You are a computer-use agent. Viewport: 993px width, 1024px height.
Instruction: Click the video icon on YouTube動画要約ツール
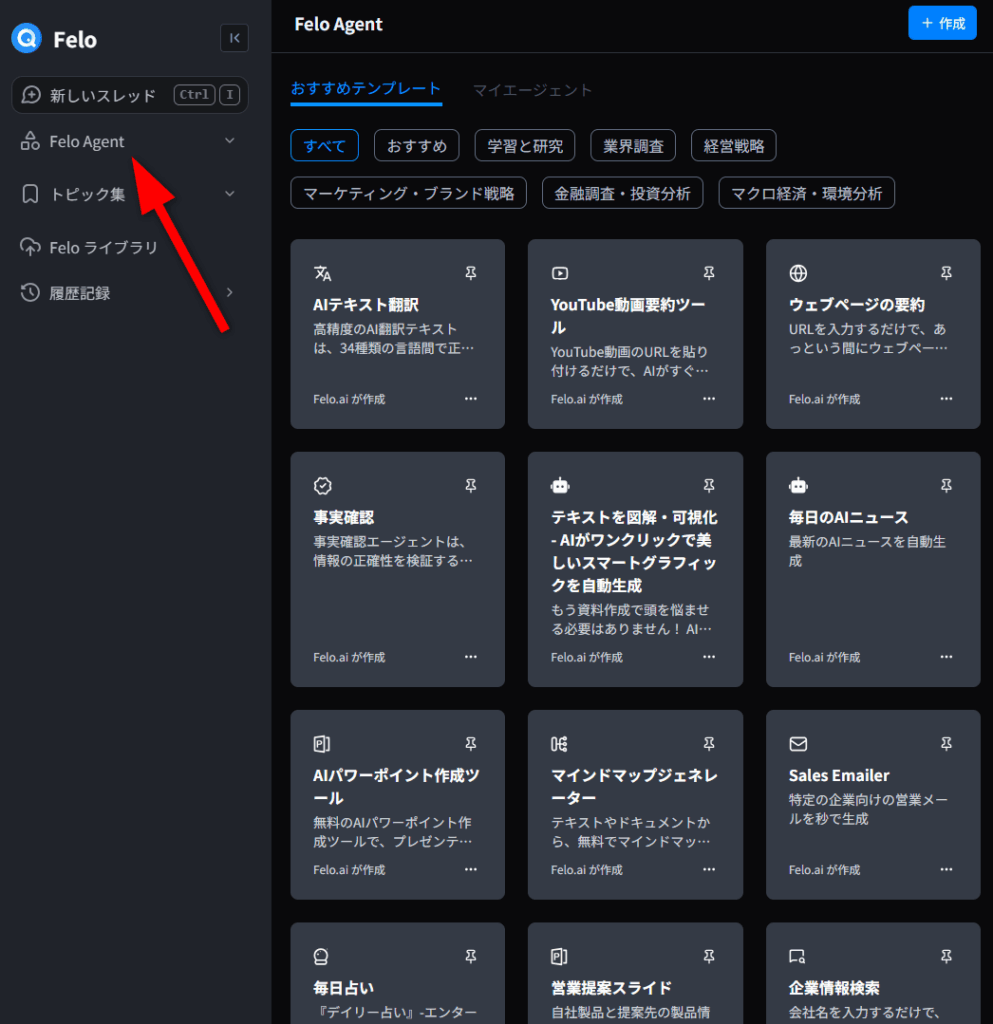tap(560, 273)
